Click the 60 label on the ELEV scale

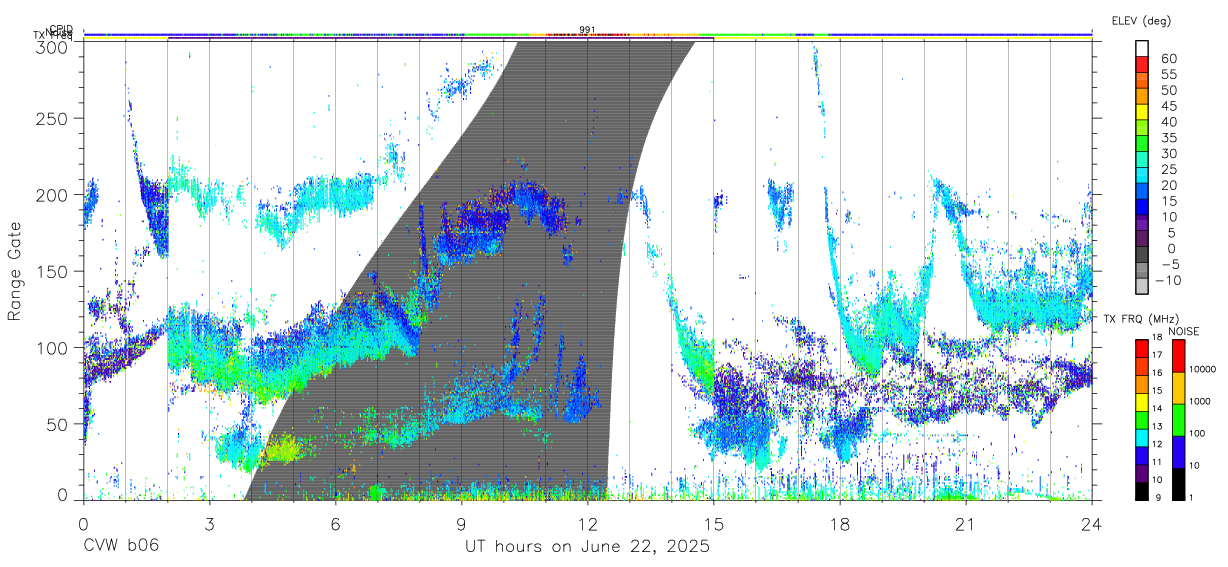click(1167, 58)
